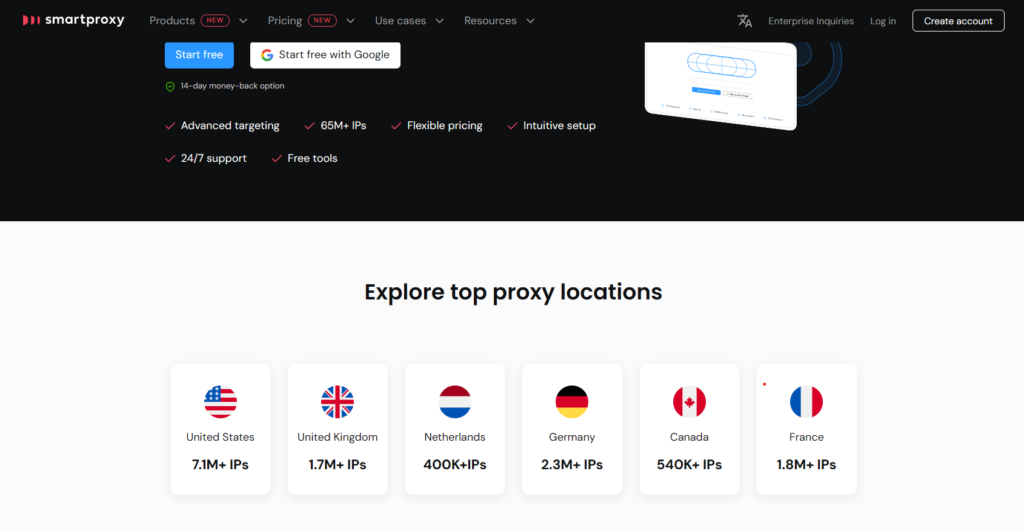Click Start free with Google button
The width and height of the screenshot is (1024, 531).
pyautogui.click(x=325, y=55)
